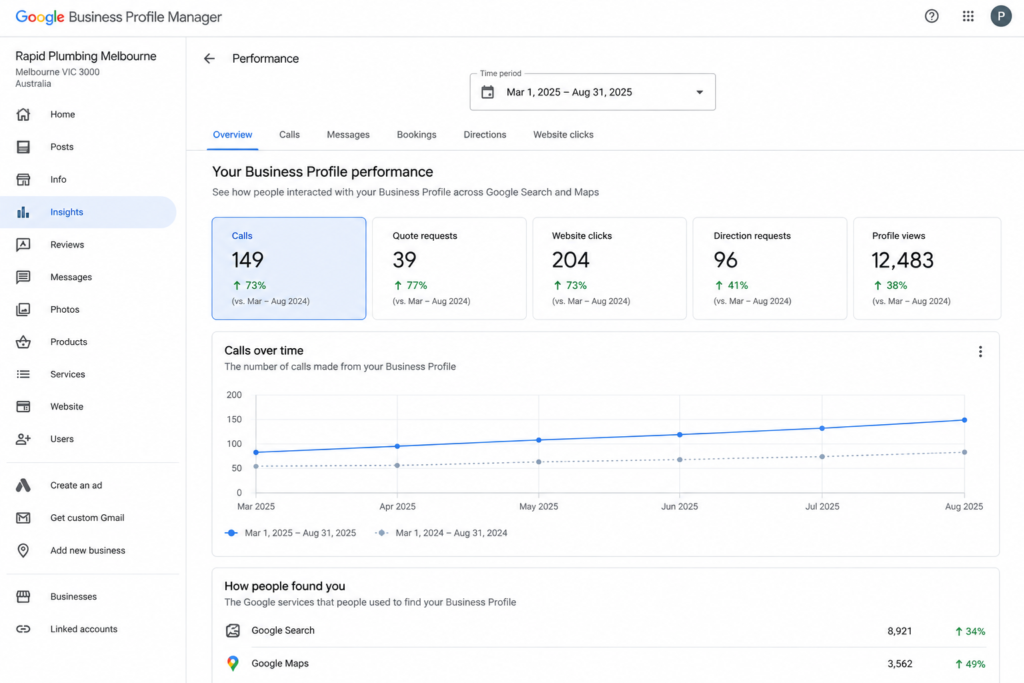Click the Messages chat icon in sidebar
Screen dimensions: 1024x683
(23, 277)
